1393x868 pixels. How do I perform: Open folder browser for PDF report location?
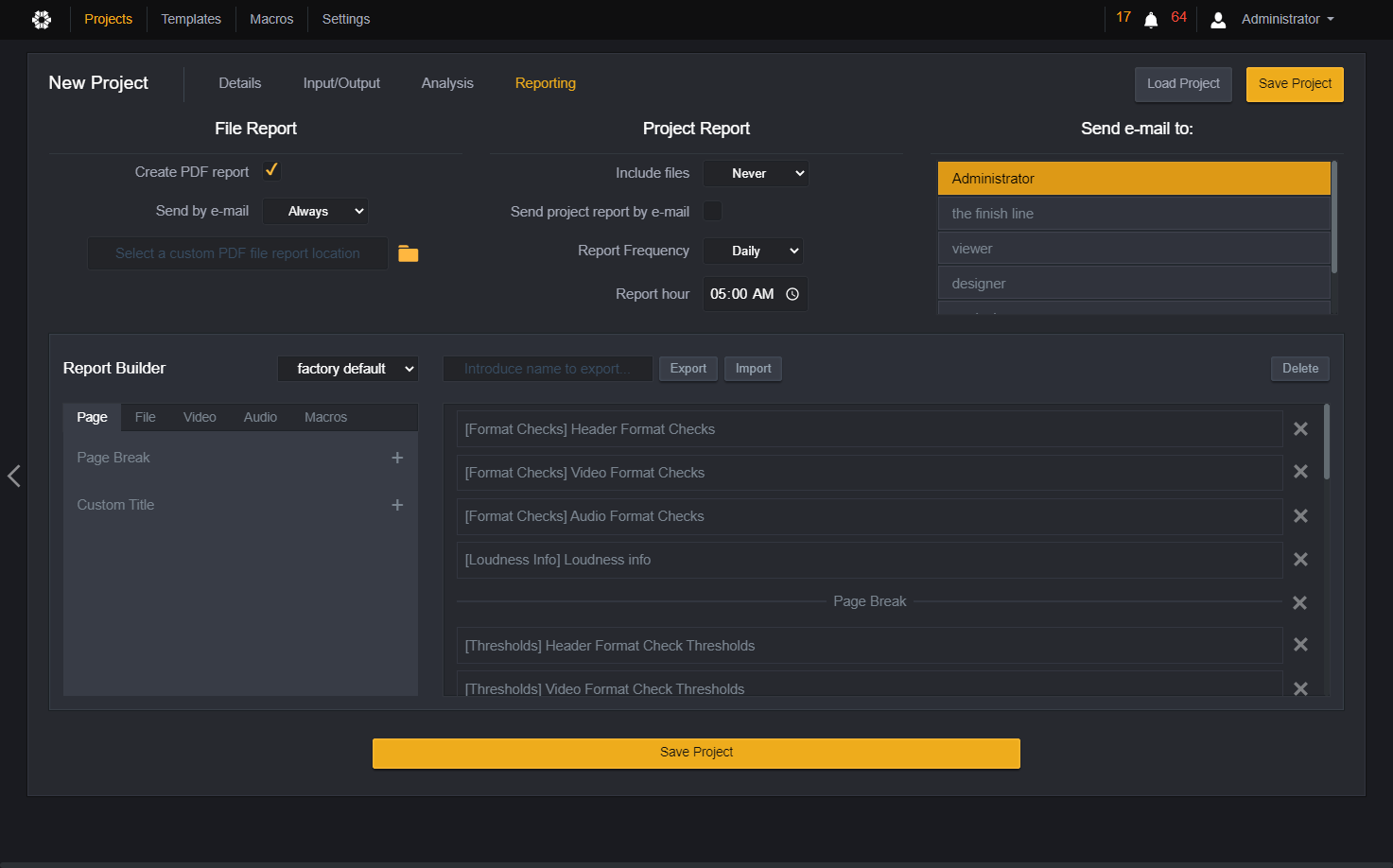click(x=409, y=253)
